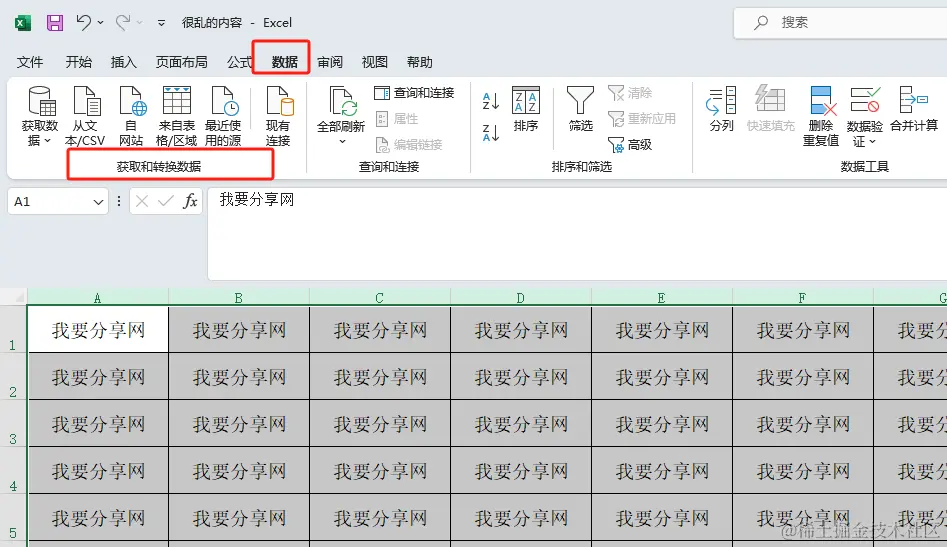Select row 2 header

[x=13, y=377]
